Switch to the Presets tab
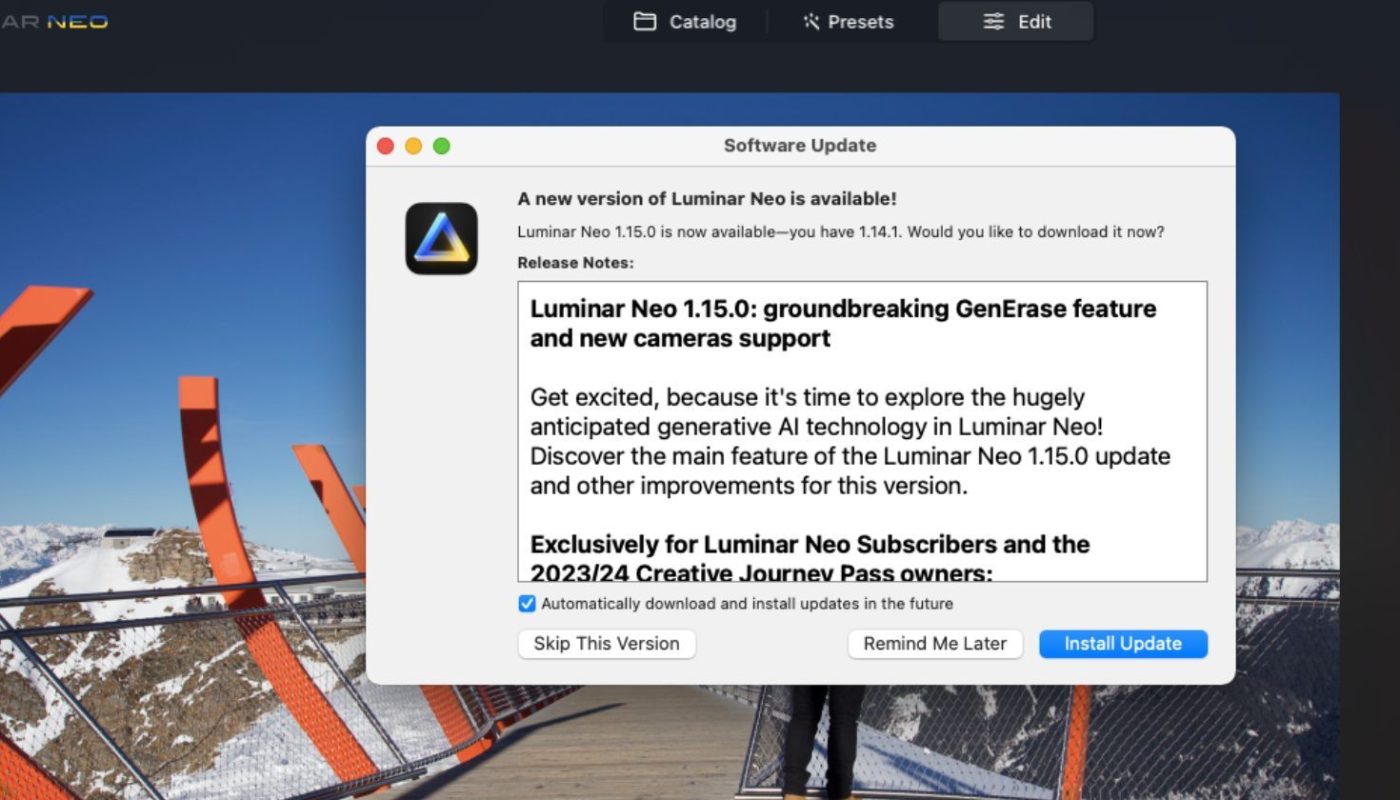The image size is (1400, 800). pyautogui.click(x=848, y=21)
